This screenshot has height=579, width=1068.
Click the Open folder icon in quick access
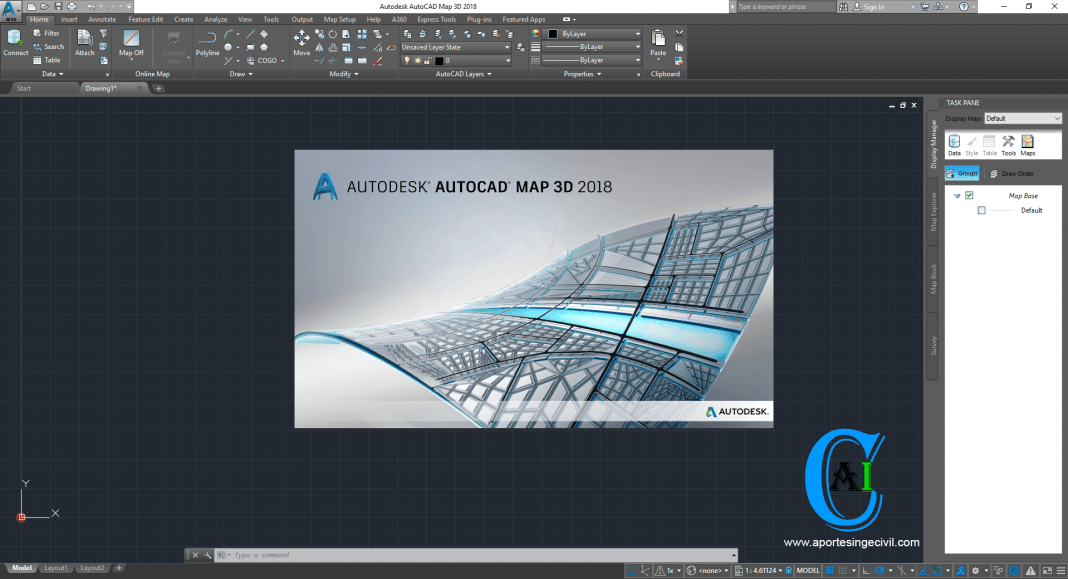click(x=44, y=6)
